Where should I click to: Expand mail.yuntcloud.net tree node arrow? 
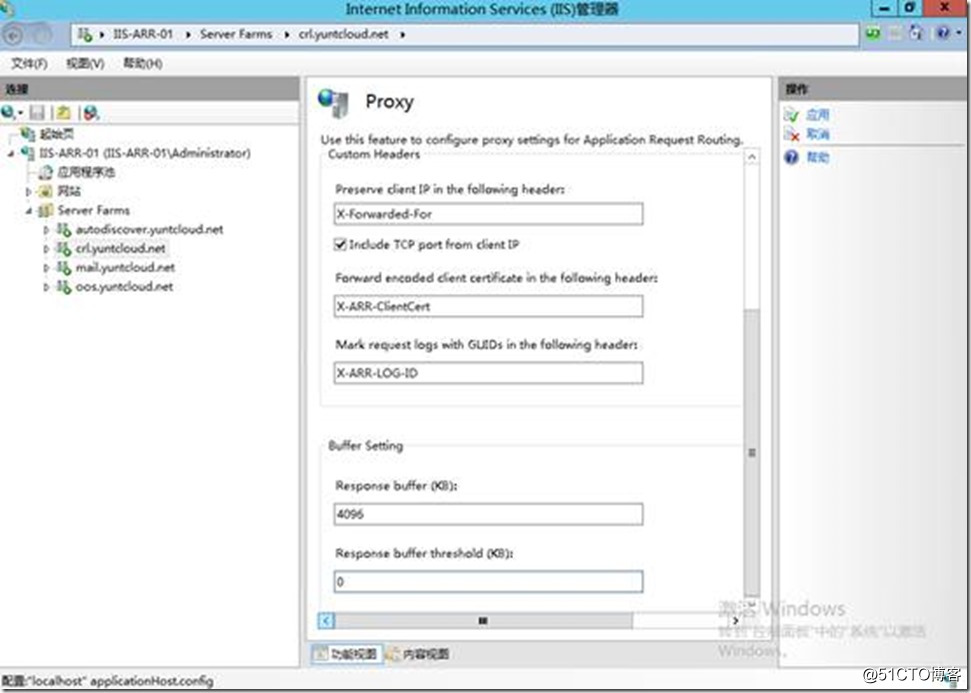tap(46, 269)
